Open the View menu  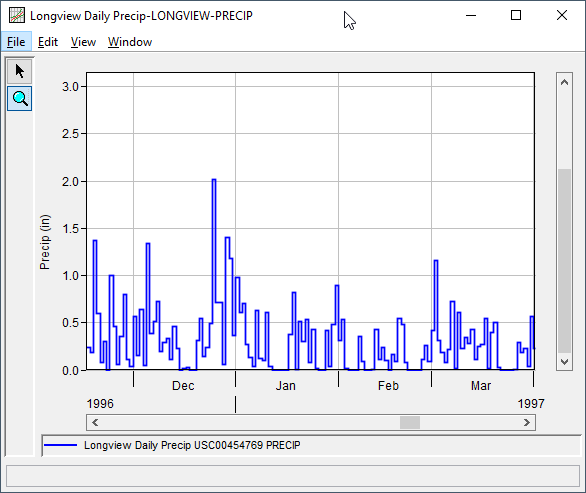[x=83, y=42]
